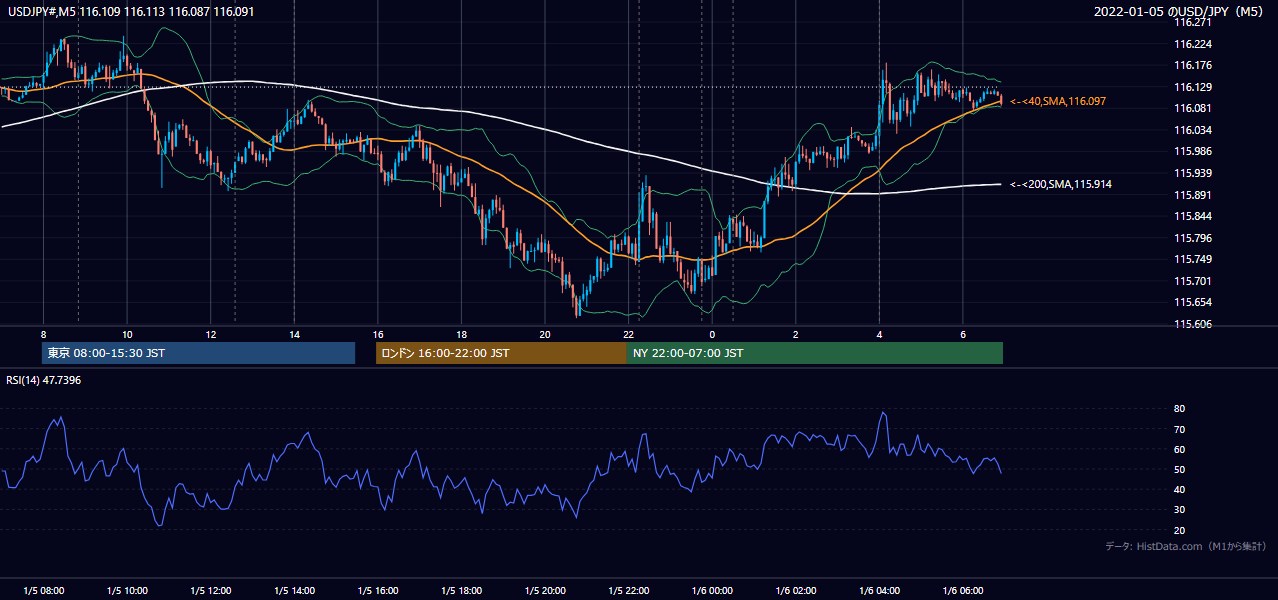Click the 1/5 14:00 bottom time label
1278x600 pixels.
click(294, 591)
